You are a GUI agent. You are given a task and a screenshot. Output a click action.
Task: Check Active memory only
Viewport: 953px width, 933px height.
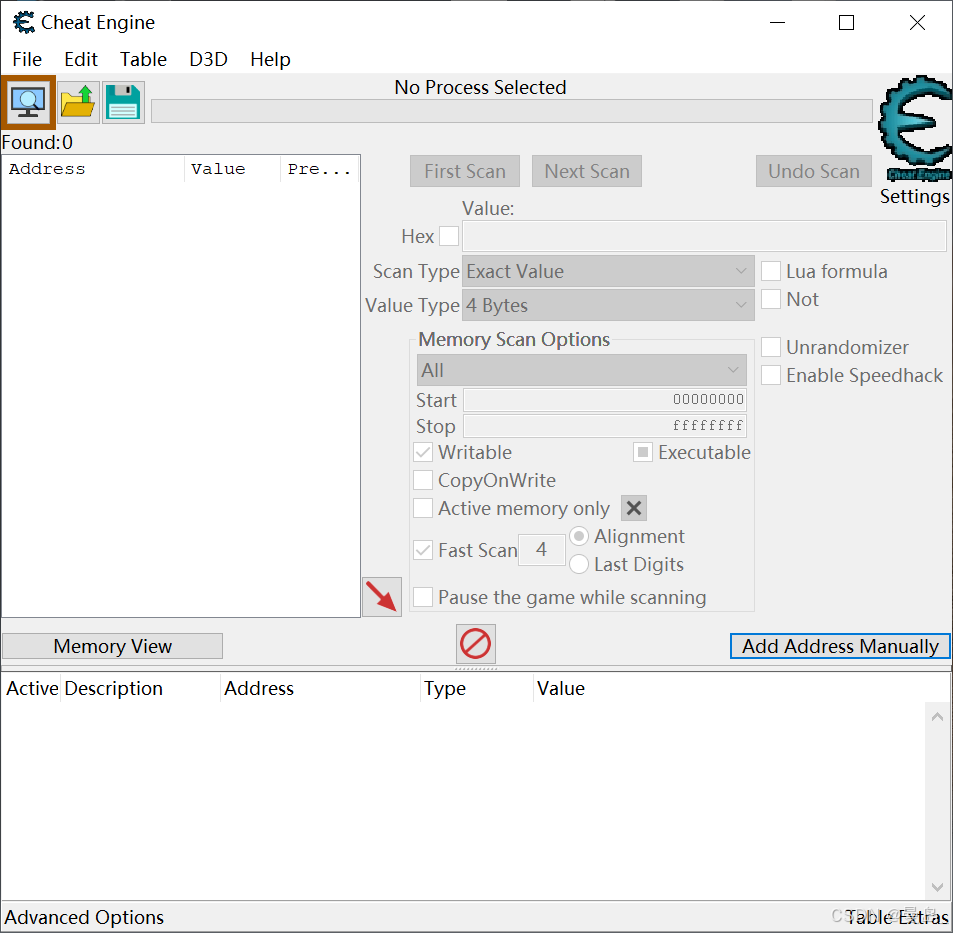423,508
